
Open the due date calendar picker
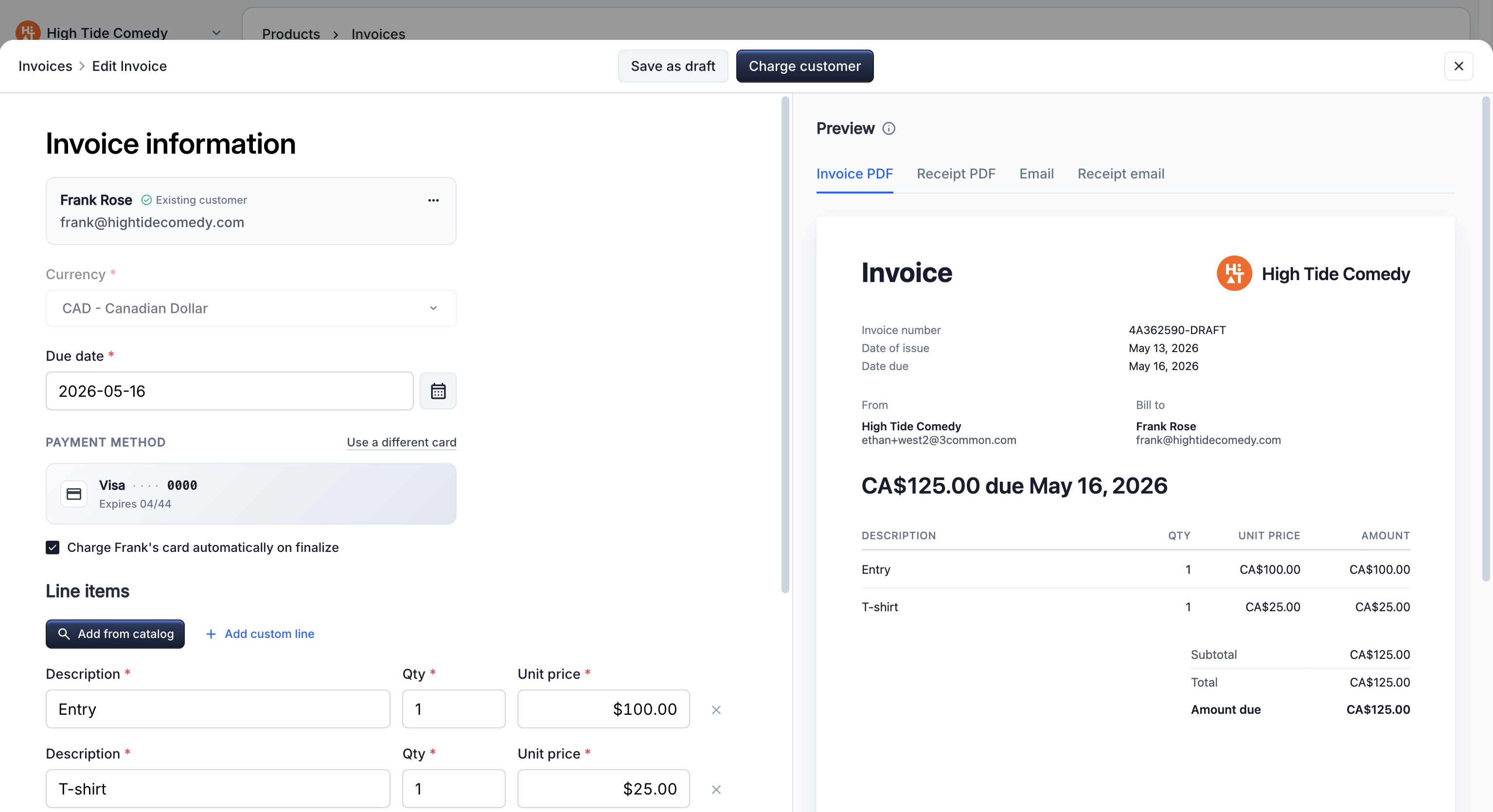point(438,391)
